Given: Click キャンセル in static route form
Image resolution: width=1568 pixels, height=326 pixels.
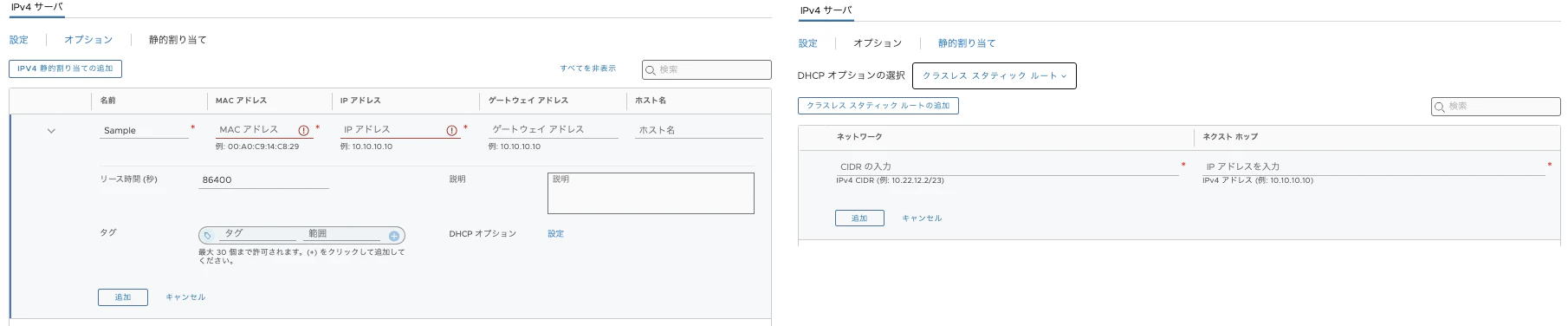Looking at the screenshot, I should pos(922,218).
